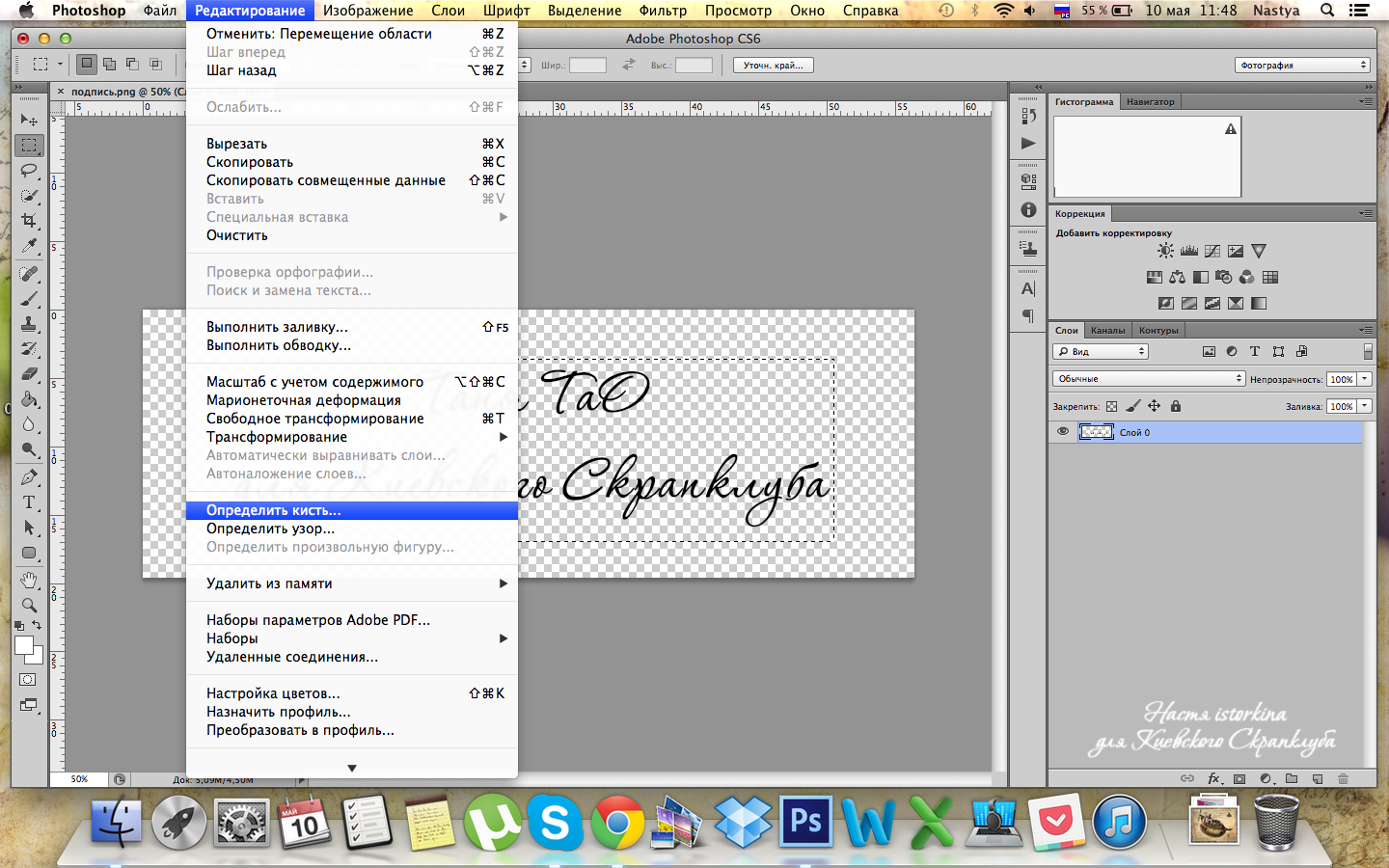The height and width of the screenshot is (868, 1389).
Task: Open the Info panel icon
Action: tap(1028, 209)
